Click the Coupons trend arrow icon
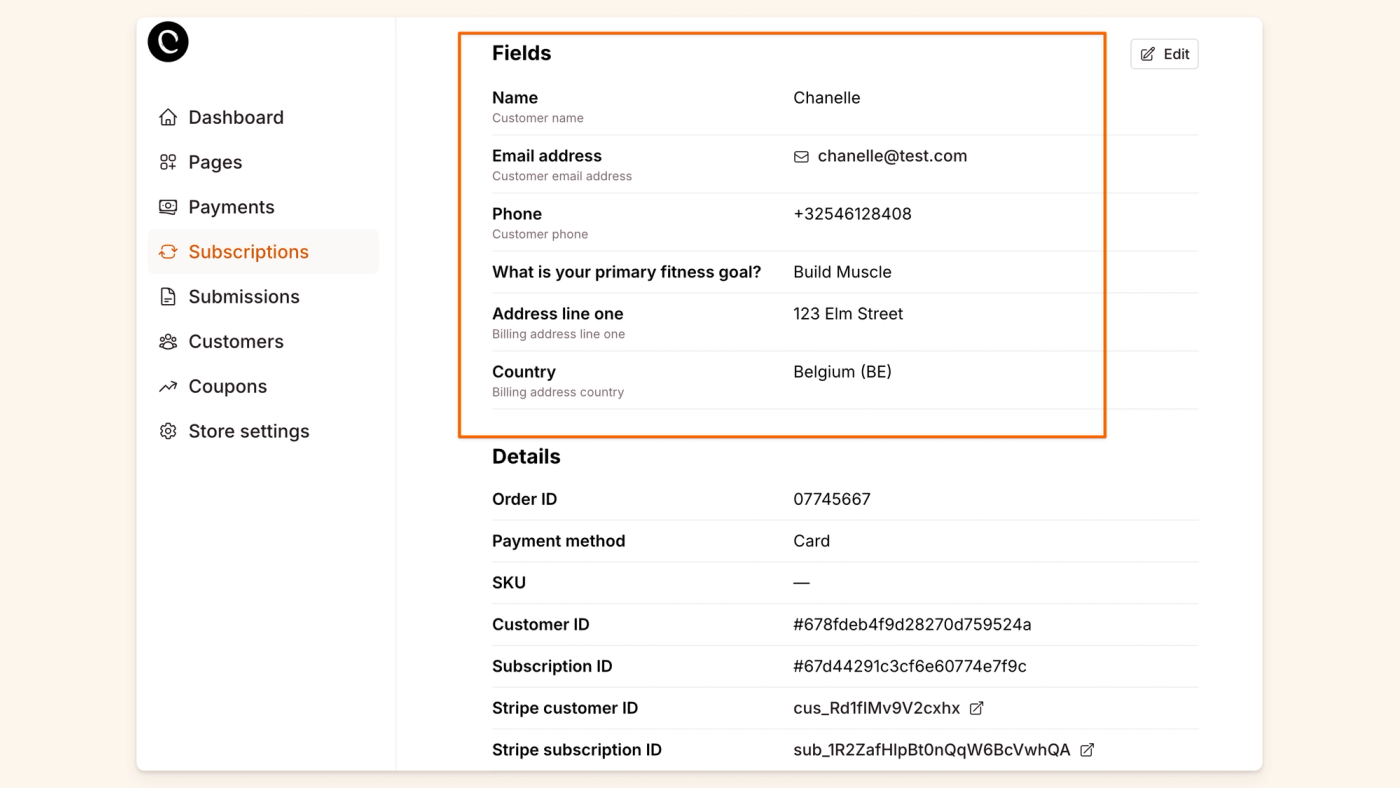Screen dimensions: 1400x788 [168, 387]
